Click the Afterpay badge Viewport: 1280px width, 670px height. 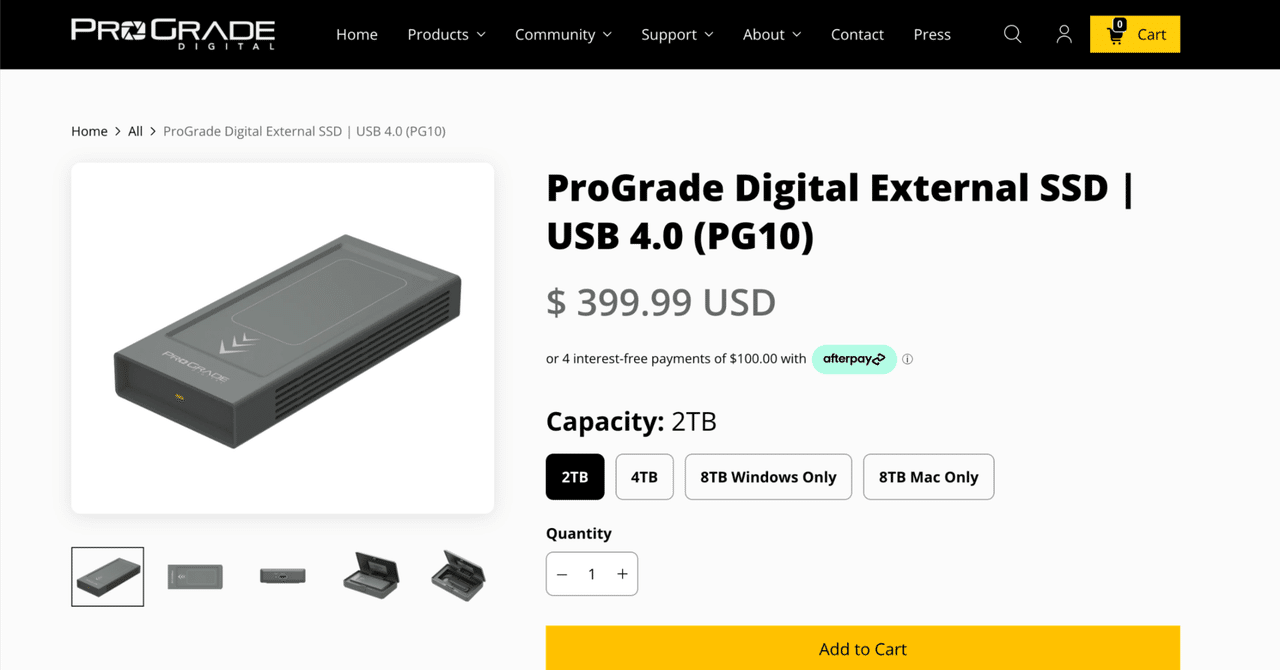point(854,359)
